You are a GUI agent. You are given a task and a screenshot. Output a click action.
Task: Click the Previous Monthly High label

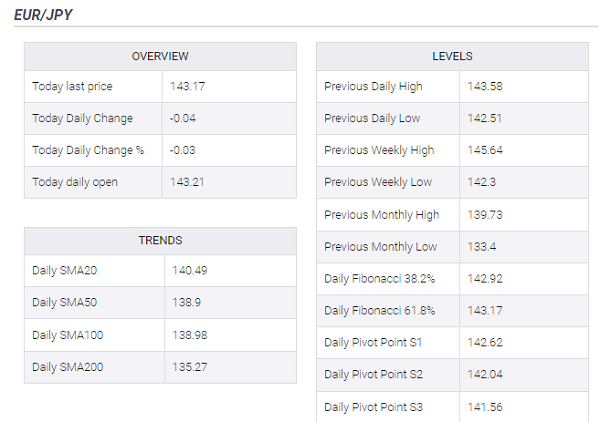pos(381,214)
